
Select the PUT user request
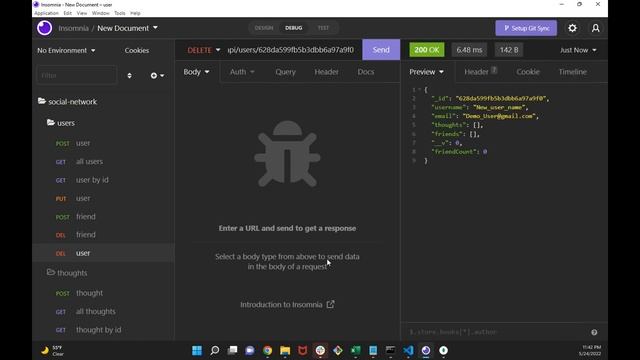coord(103,198)
